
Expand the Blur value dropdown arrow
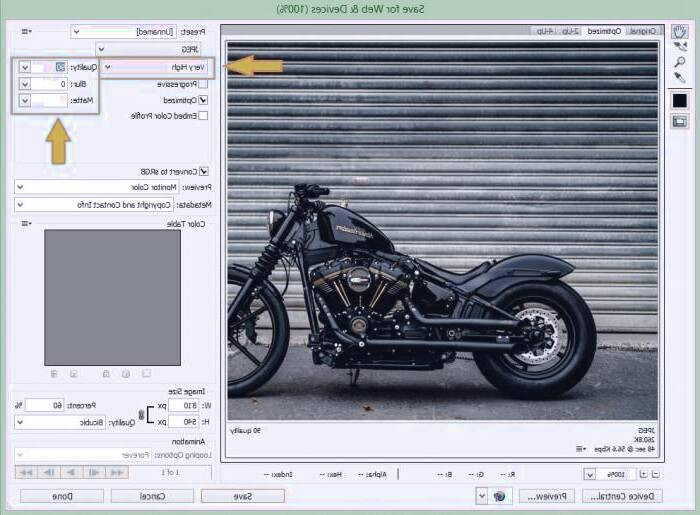tap(25, 84)
